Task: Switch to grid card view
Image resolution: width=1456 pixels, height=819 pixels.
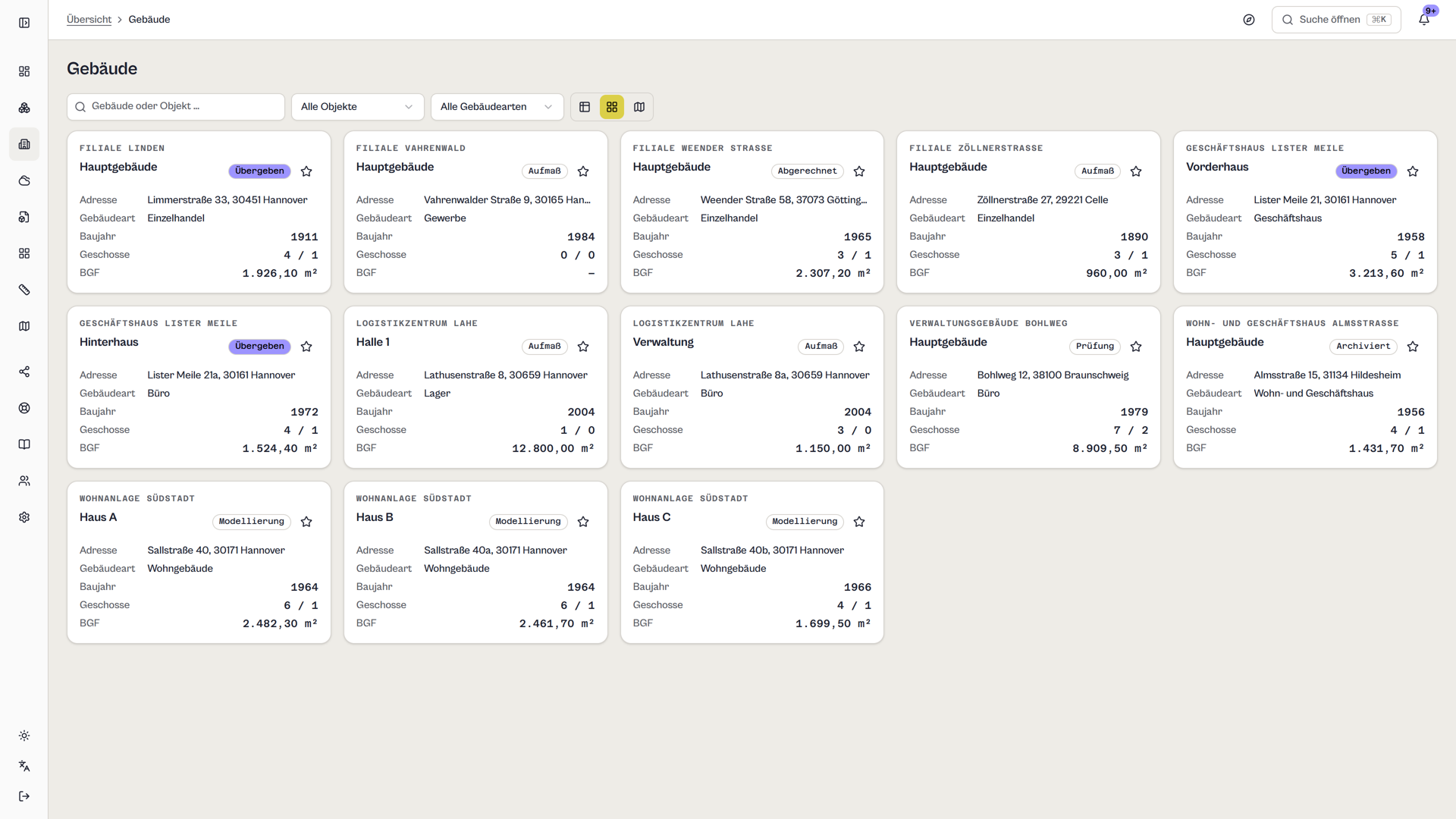Action: coord(612,107)
